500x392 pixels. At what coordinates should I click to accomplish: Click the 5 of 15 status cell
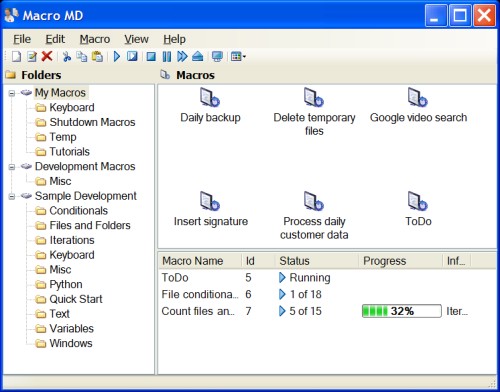(x=300, y=311)
